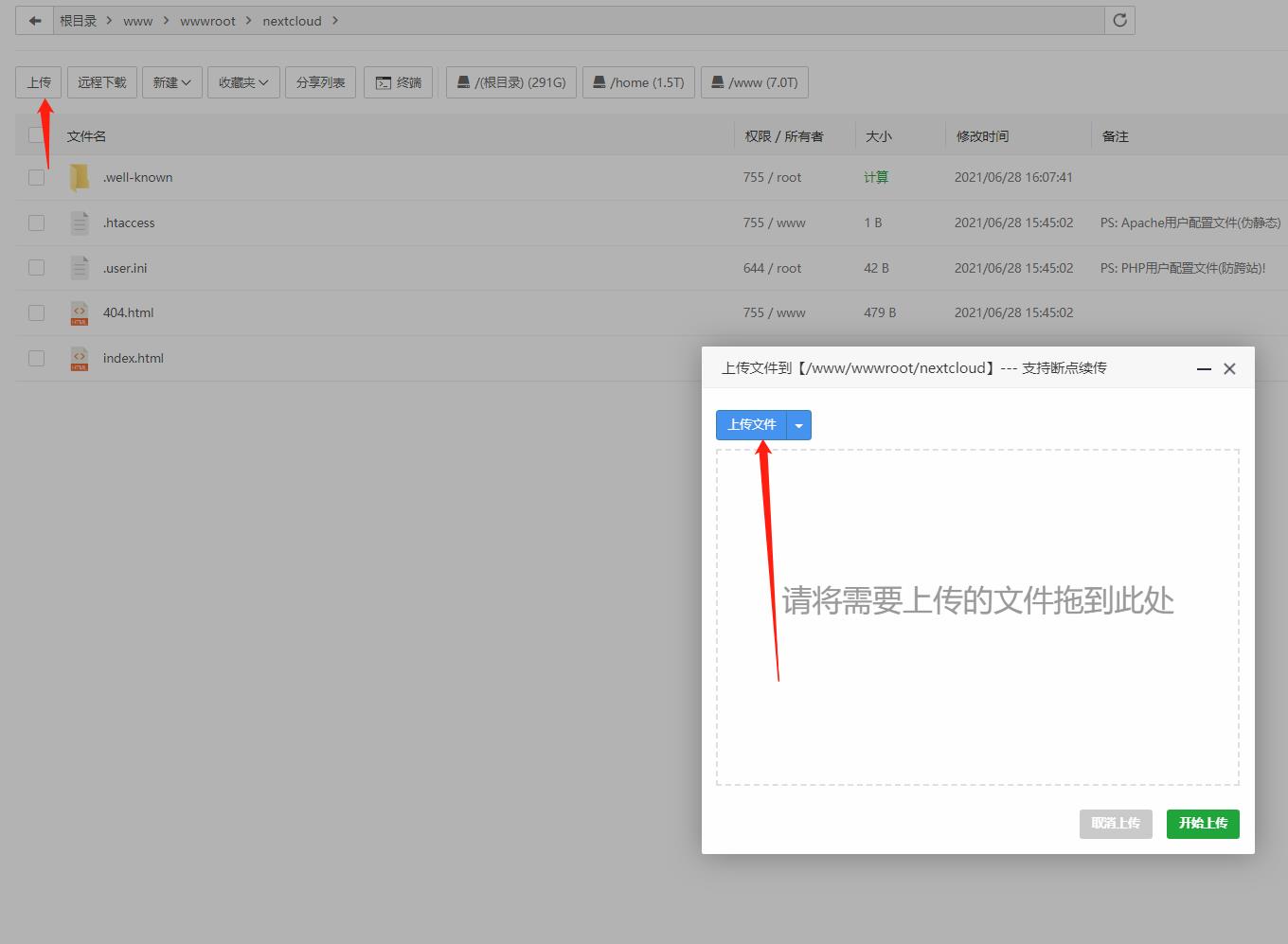Click the index.html file icon
The height and width of the screenshot is (944, 1288).
80,358
